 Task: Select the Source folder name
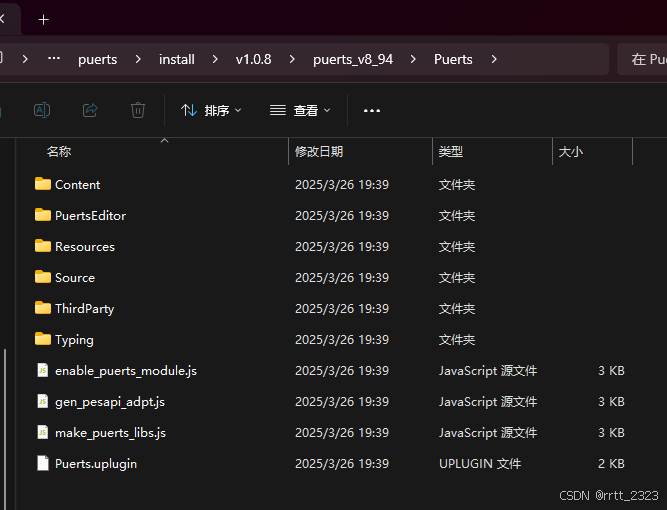[x=75, y=278]
